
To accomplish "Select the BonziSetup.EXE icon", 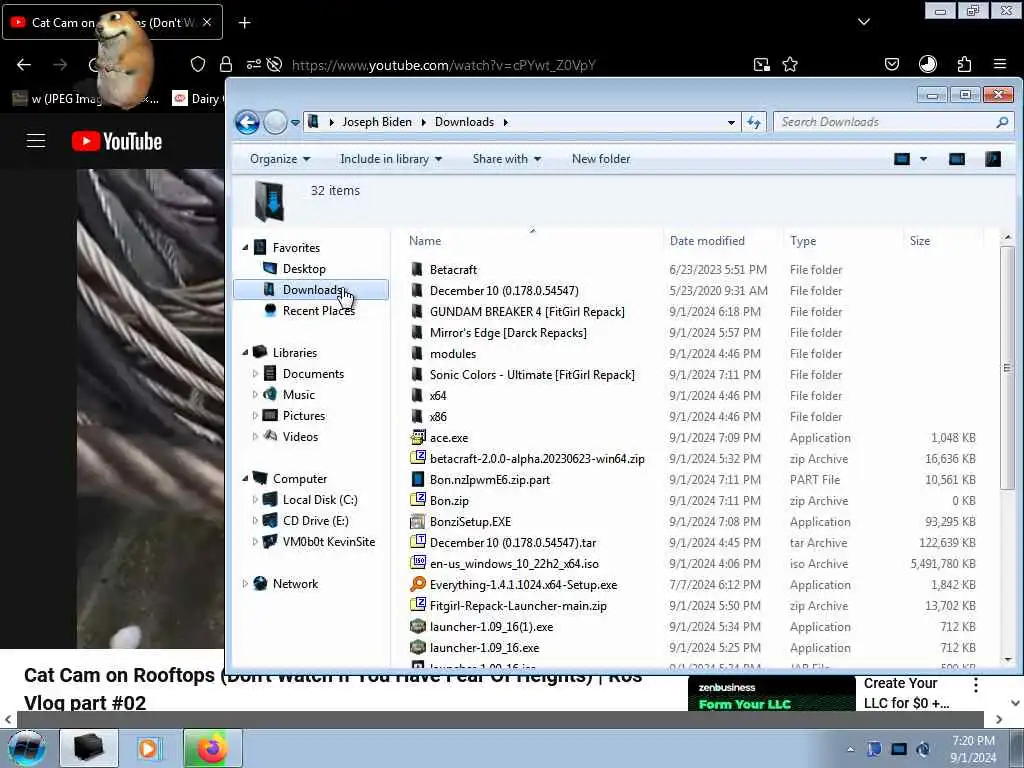I will point(417,521).
